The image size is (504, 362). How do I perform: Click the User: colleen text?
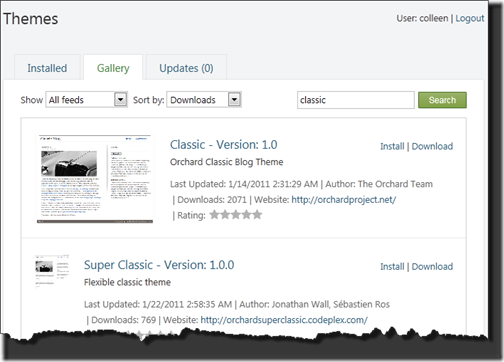point(422,18)
